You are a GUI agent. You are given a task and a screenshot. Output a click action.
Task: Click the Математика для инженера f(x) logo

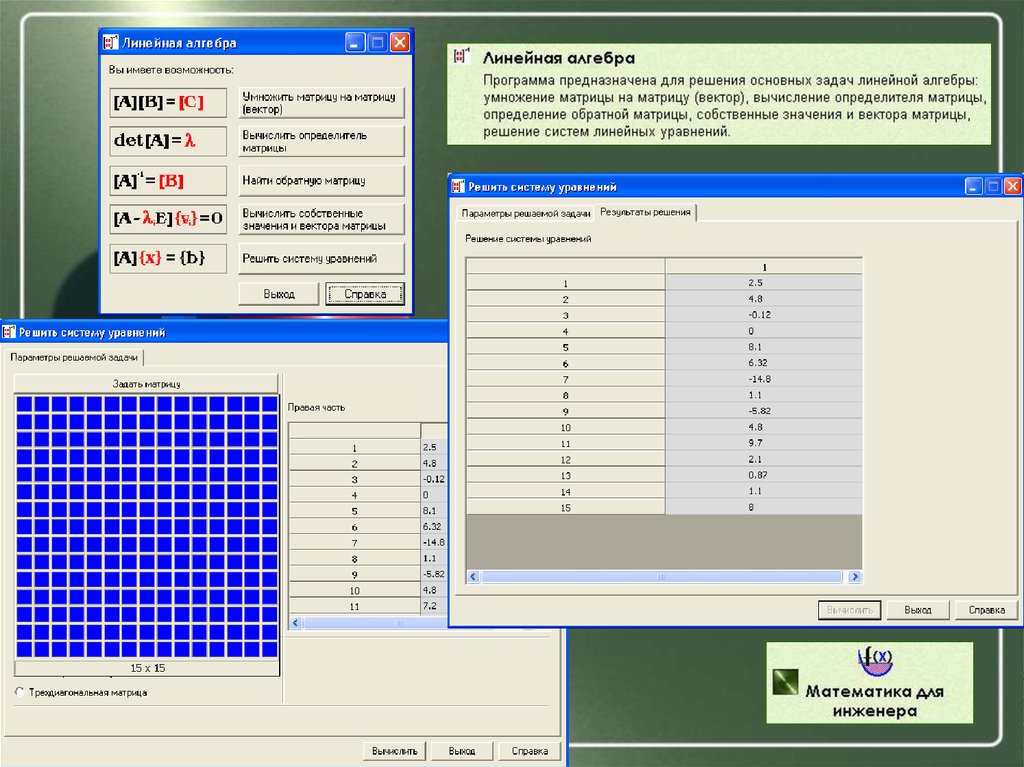875,661
